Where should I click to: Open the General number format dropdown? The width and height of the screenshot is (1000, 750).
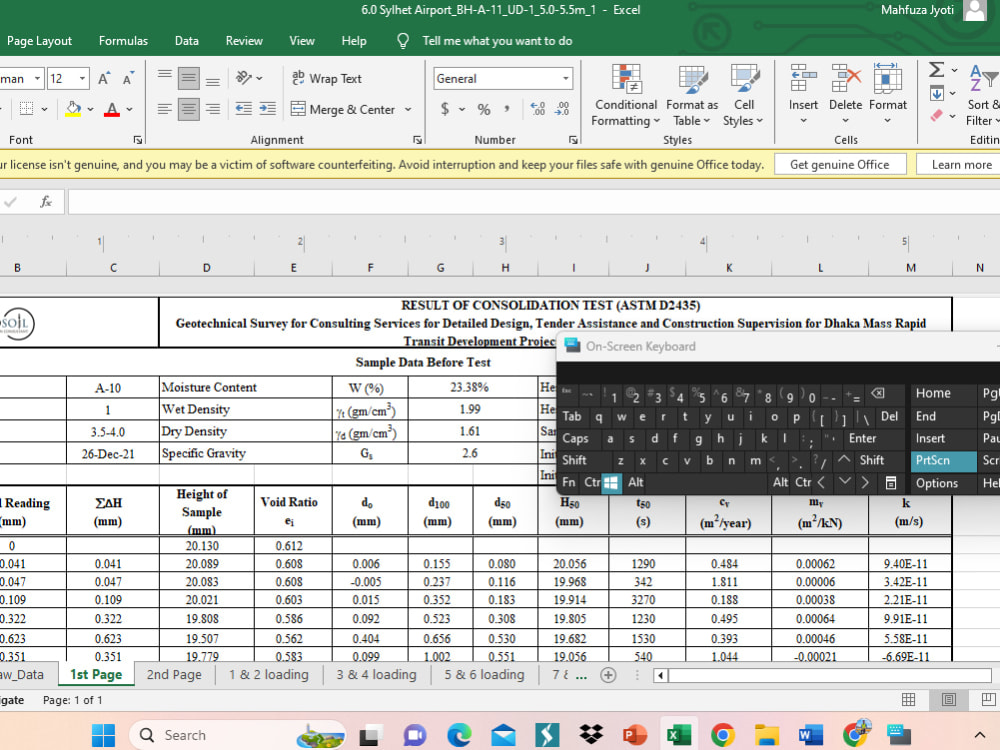tap(565, 78)
